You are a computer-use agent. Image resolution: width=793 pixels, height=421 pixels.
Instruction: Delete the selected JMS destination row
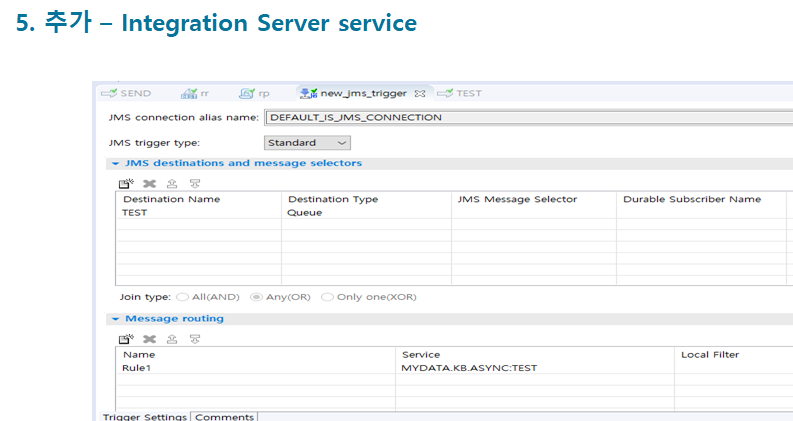point(149,184)
